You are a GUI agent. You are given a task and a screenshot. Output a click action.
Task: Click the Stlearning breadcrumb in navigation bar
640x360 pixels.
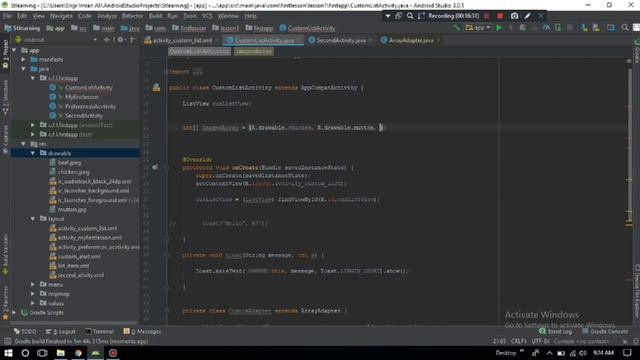click(22, 28)
